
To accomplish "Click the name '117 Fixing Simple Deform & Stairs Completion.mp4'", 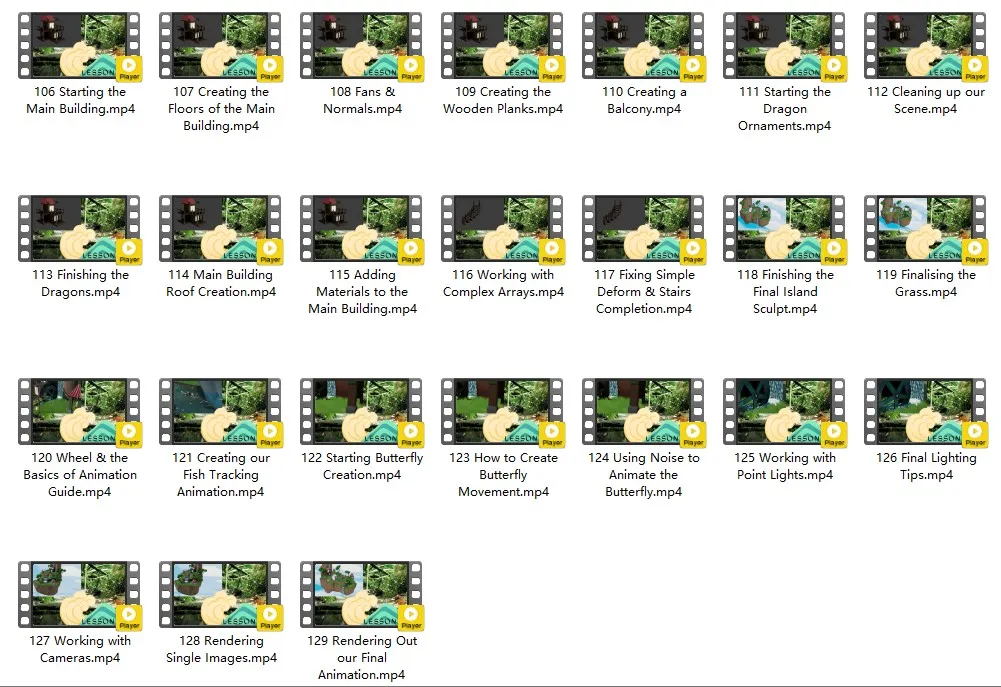I will (644, 292).
